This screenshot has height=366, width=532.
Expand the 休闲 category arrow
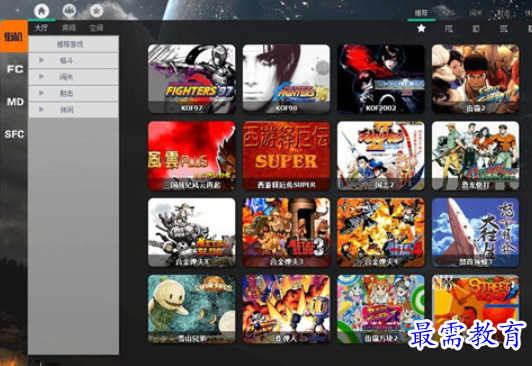click(x=41, y=110)
